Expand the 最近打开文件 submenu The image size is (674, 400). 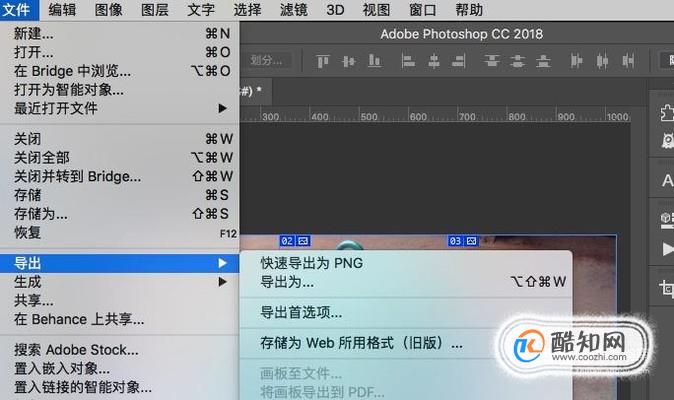(x=119, y=108)
